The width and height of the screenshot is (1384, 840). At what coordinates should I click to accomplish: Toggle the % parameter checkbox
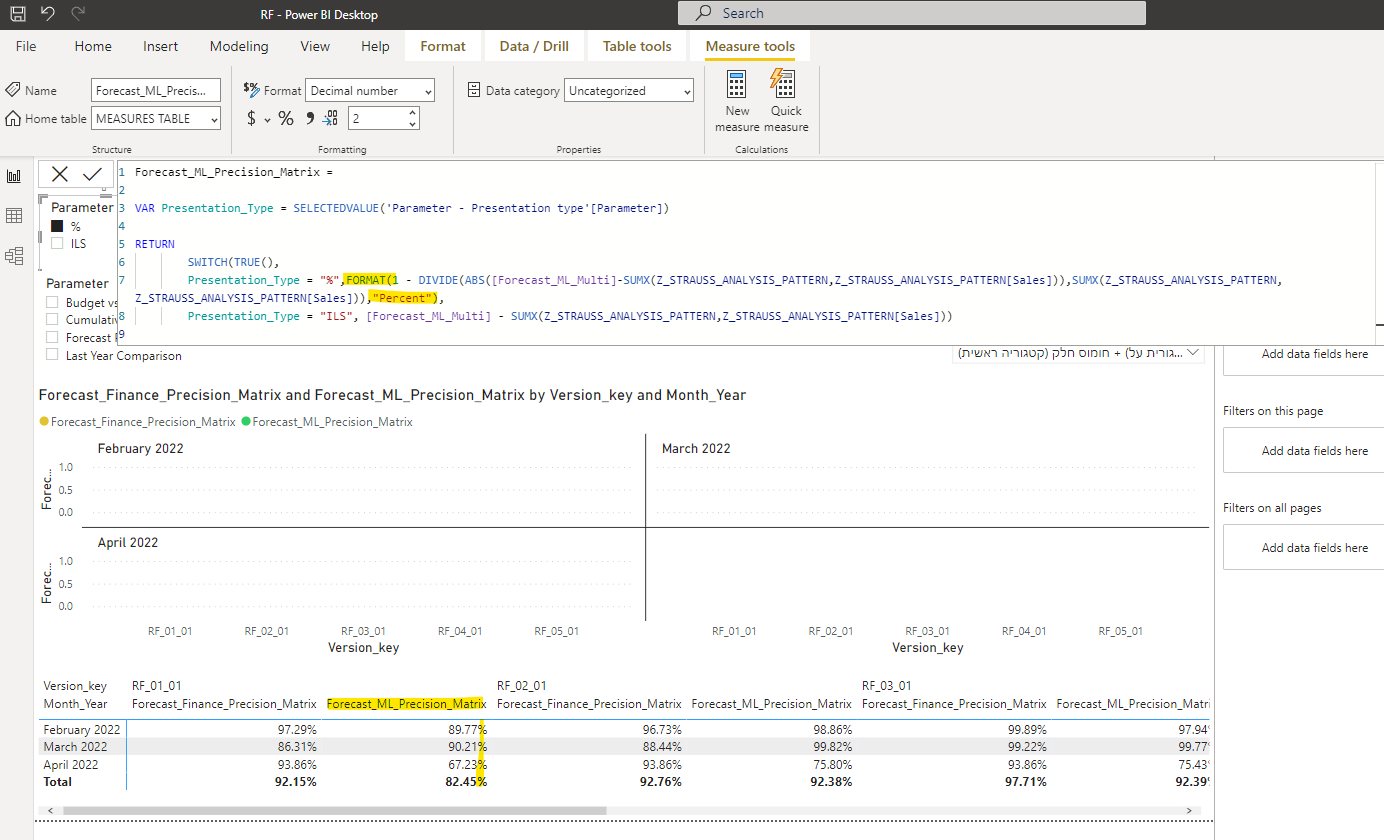click(57, 226)
